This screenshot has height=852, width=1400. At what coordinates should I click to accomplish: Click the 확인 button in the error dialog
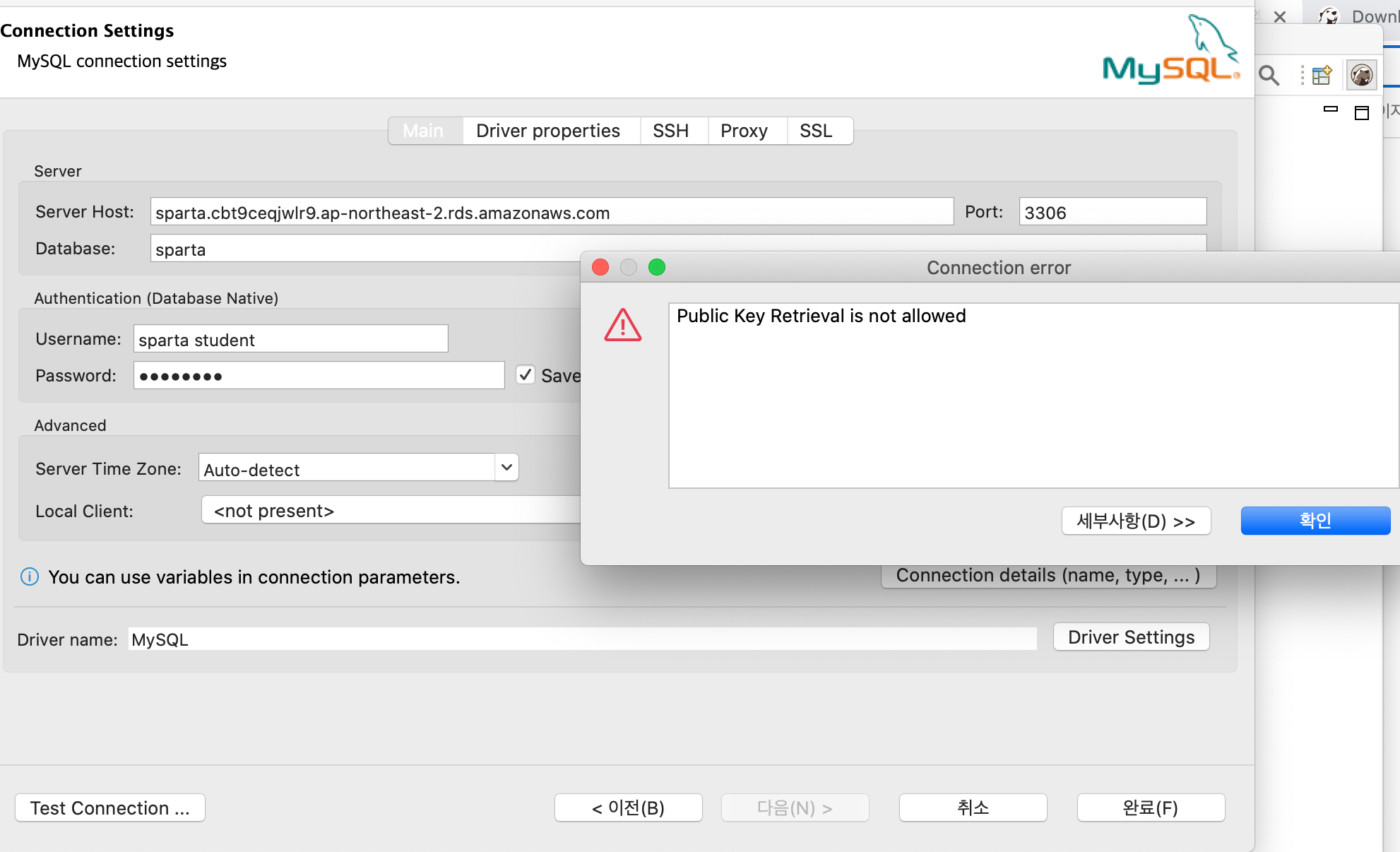[x=1315, y=521]
